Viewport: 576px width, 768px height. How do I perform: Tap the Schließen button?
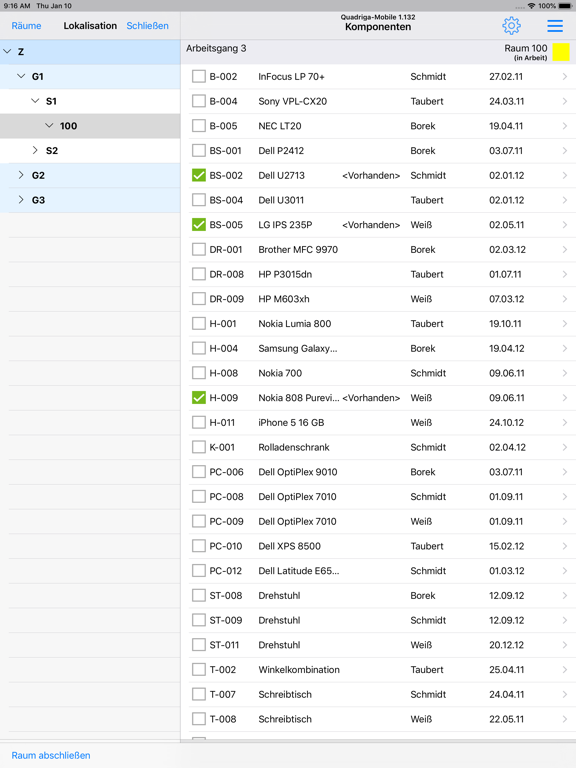147,26
